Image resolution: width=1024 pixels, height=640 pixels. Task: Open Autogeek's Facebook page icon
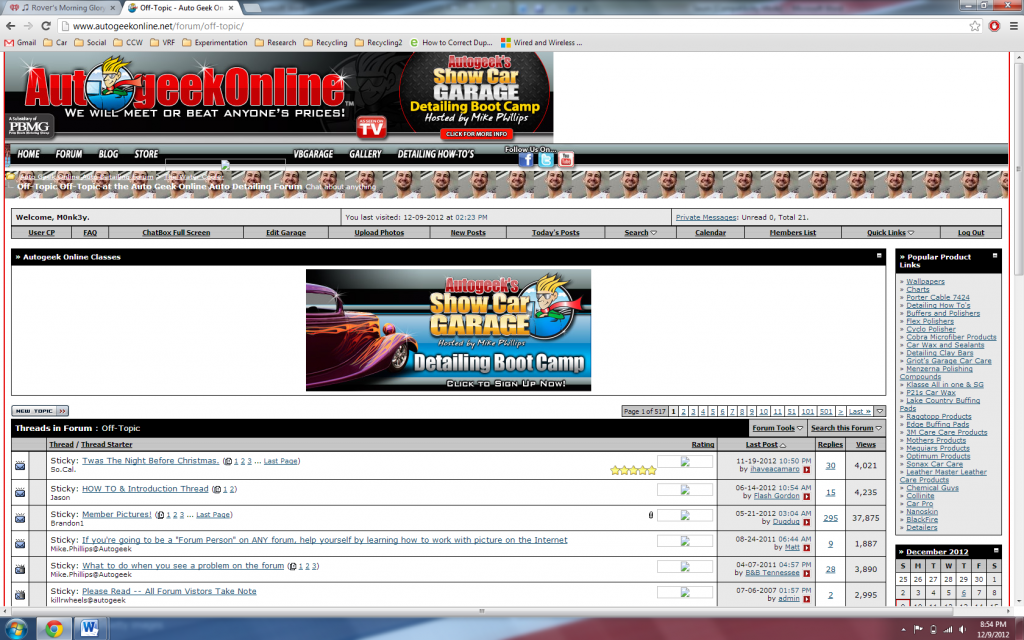(x=526, y=160)
